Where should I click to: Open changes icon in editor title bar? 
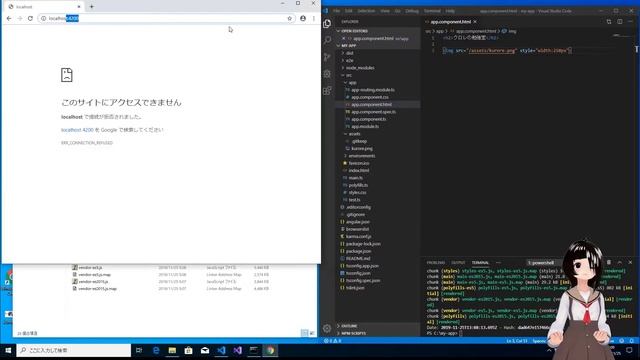(x=609, y=22)
